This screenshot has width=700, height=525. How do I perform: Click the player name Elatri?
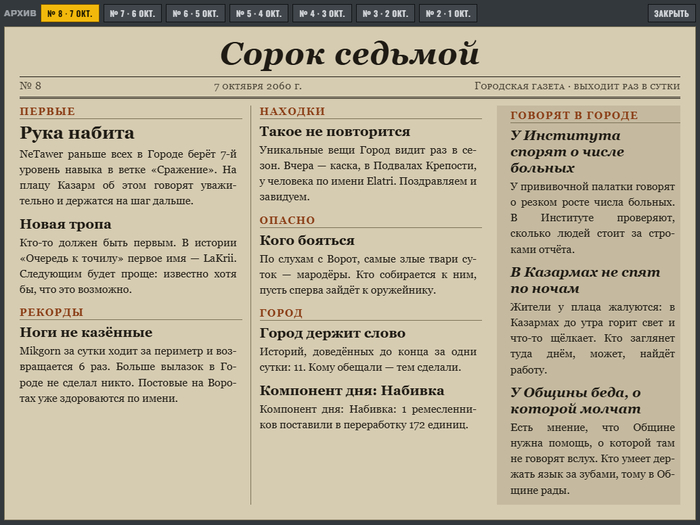pyautogui.click(x=380, y=181)
